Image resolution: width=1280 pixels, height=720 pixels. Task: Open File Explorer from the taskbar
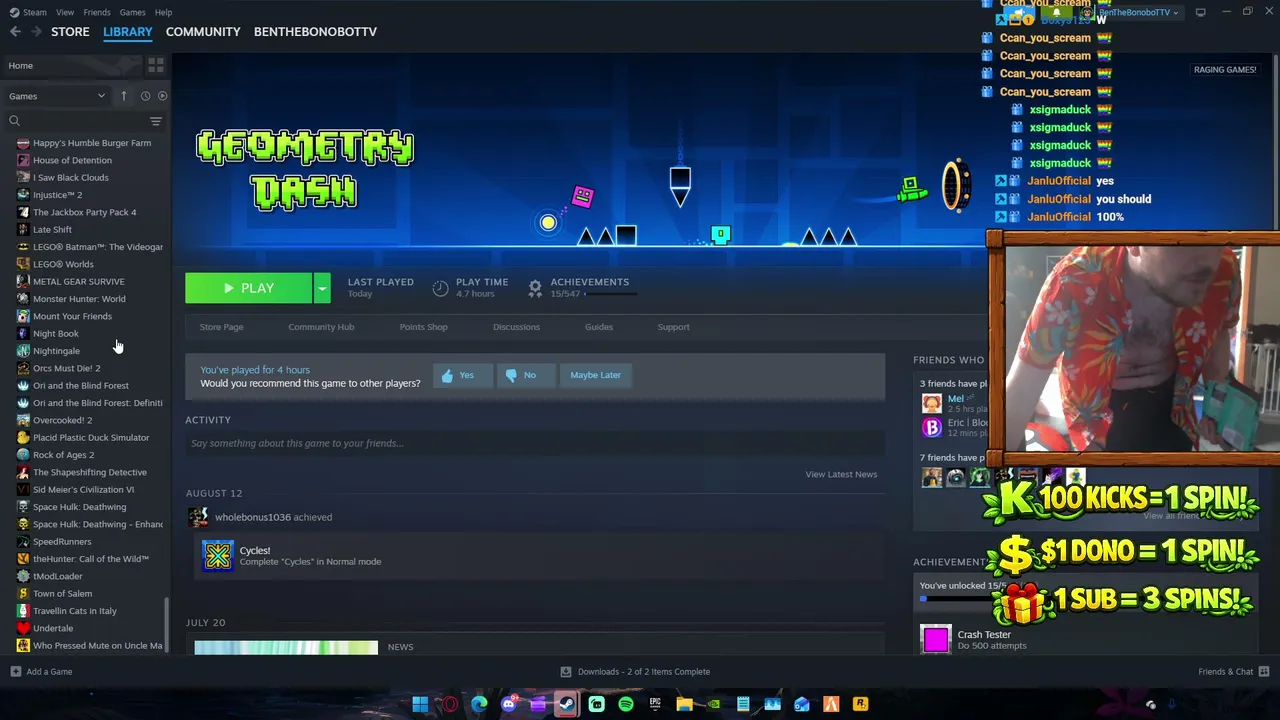(684, 704)
